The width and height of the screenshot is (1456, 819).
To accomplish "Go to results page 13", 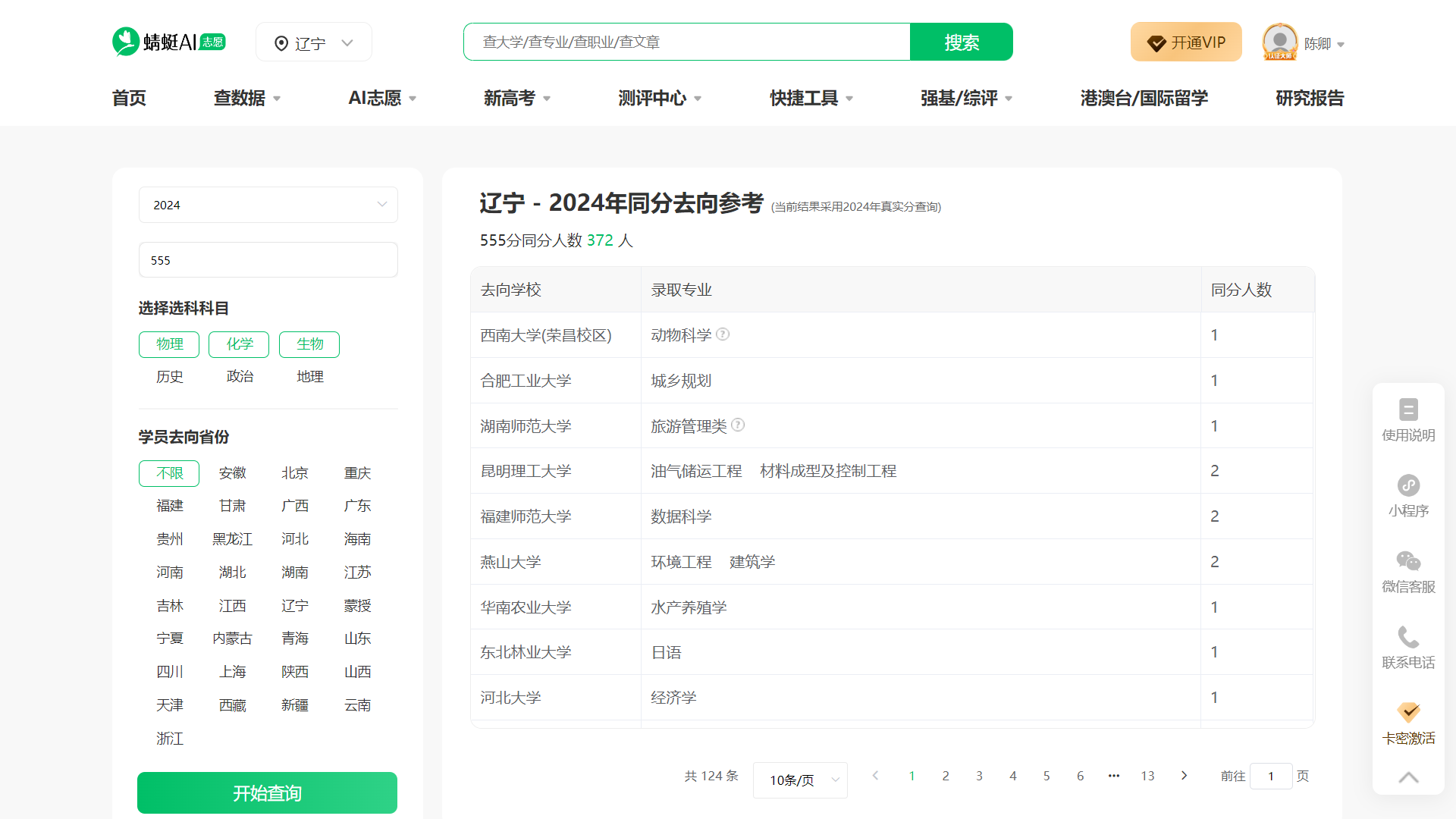I will click(x=1147, y=776).
